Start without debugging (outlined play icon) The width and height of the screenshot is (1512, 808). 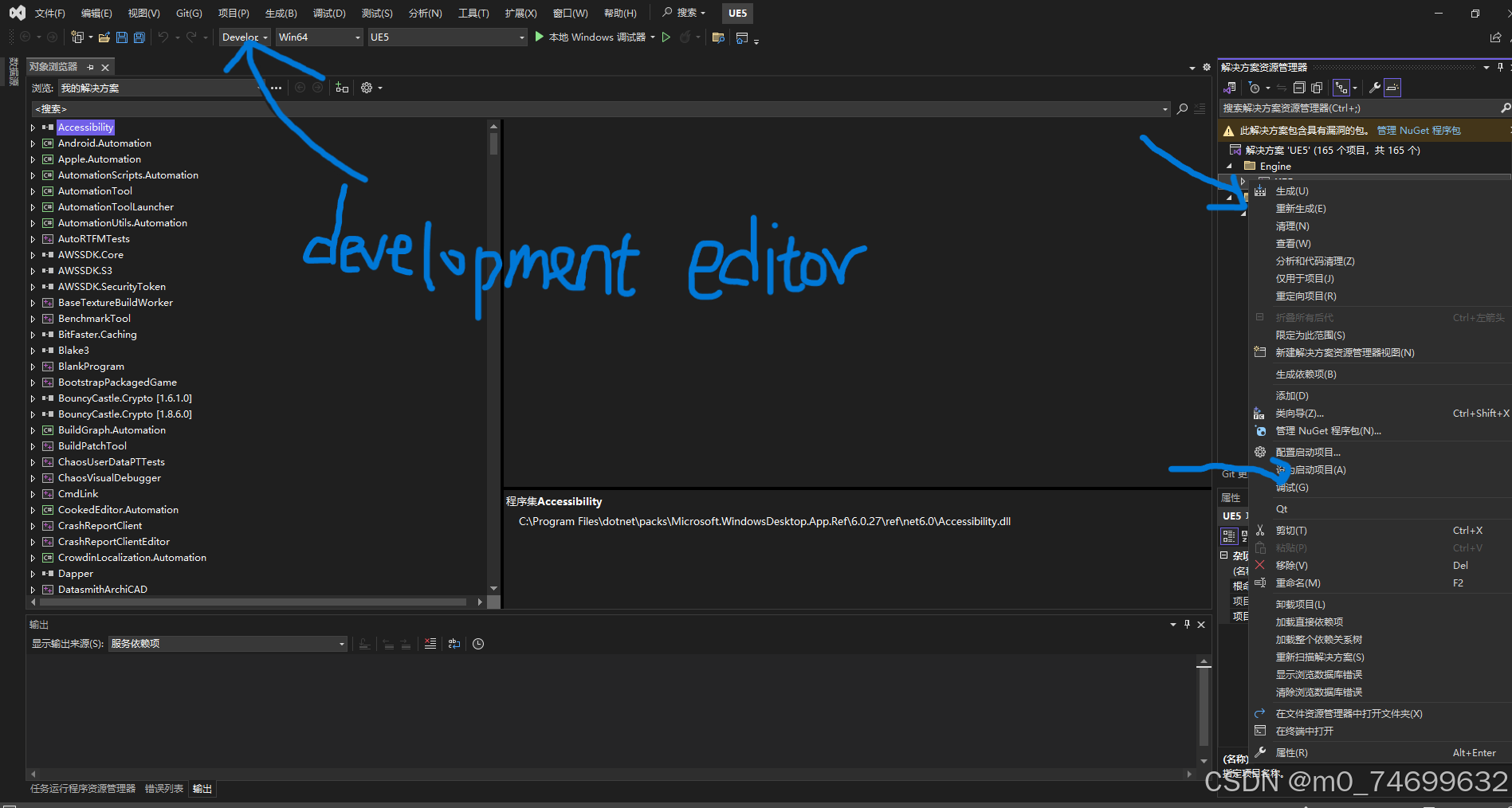[x=666, y=37]
